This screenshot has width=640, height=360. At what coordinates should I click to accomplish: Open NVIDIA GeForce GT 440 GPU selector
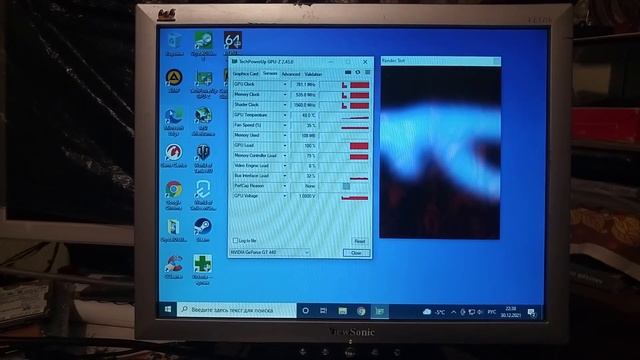[269, 253]
